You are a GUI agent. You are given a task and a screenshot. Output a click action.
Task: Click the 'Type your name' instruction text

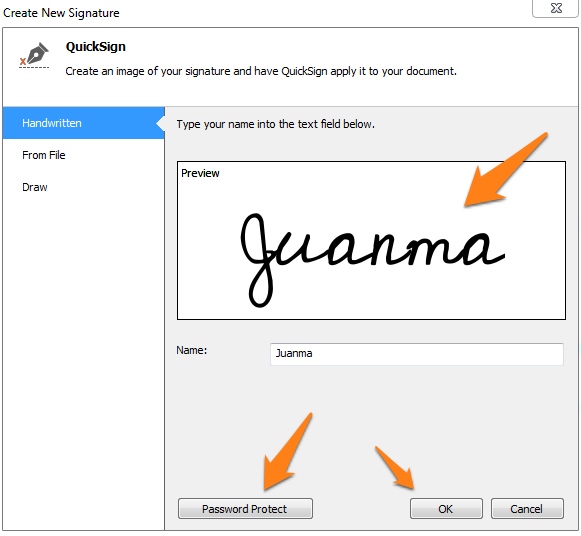pos(275,124)
